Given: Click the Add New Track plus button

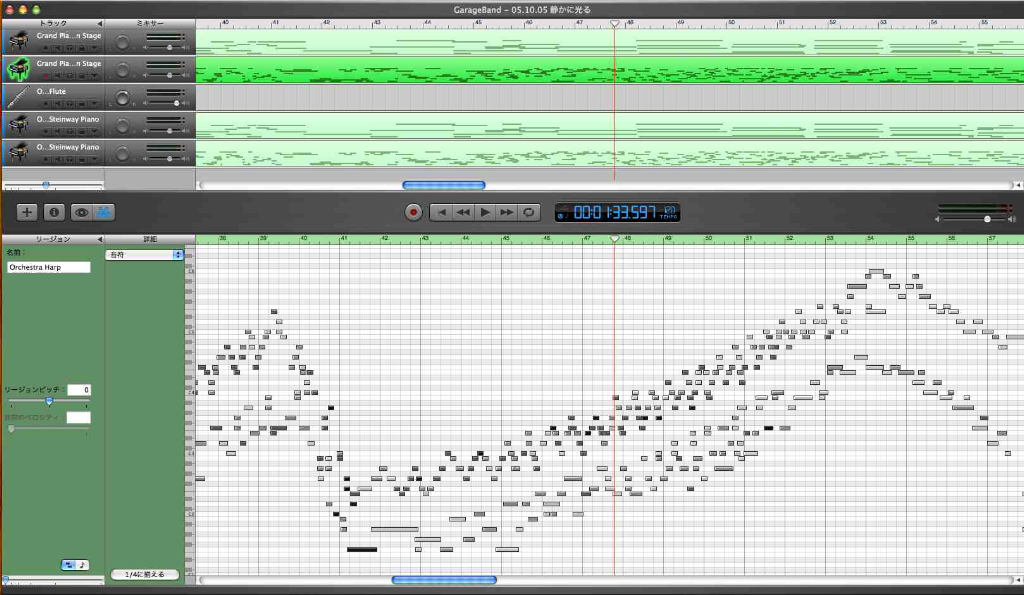Looking at the screenshot, I should coord(27,212).
